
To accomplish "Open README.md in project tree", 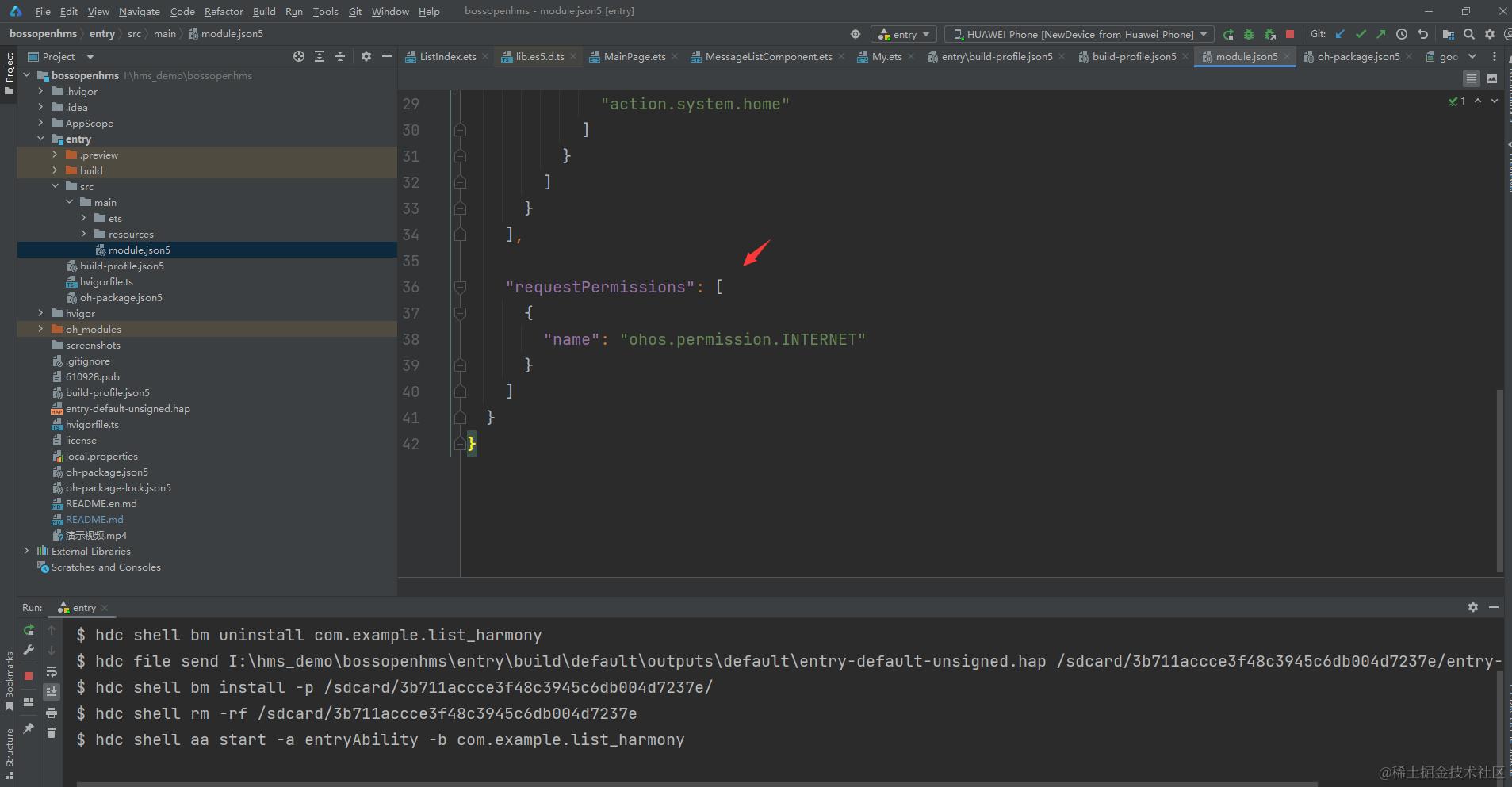I will pos(94,519).
